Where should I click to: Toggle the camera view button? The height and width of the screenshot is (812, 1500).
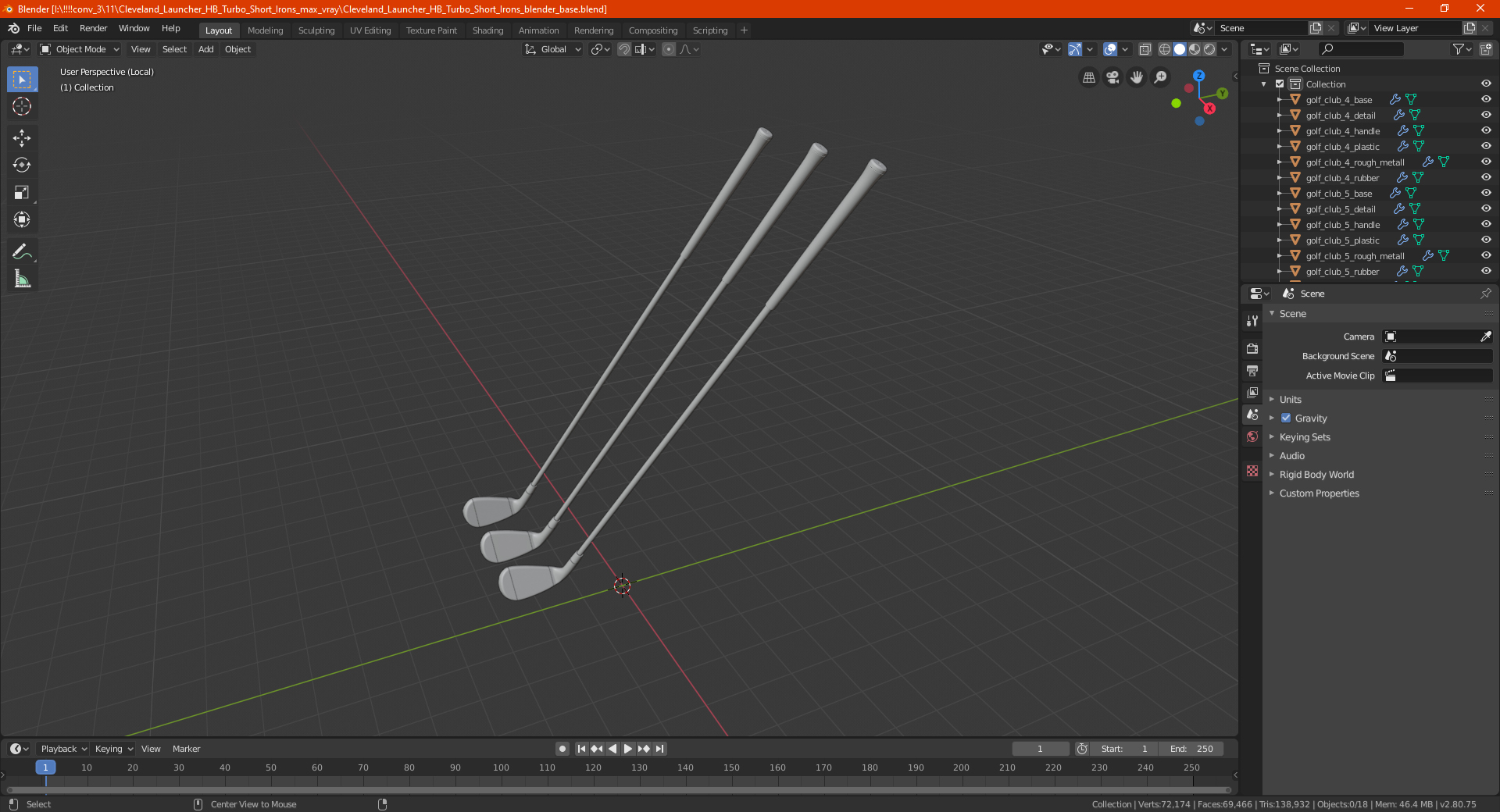[1112, 77]
